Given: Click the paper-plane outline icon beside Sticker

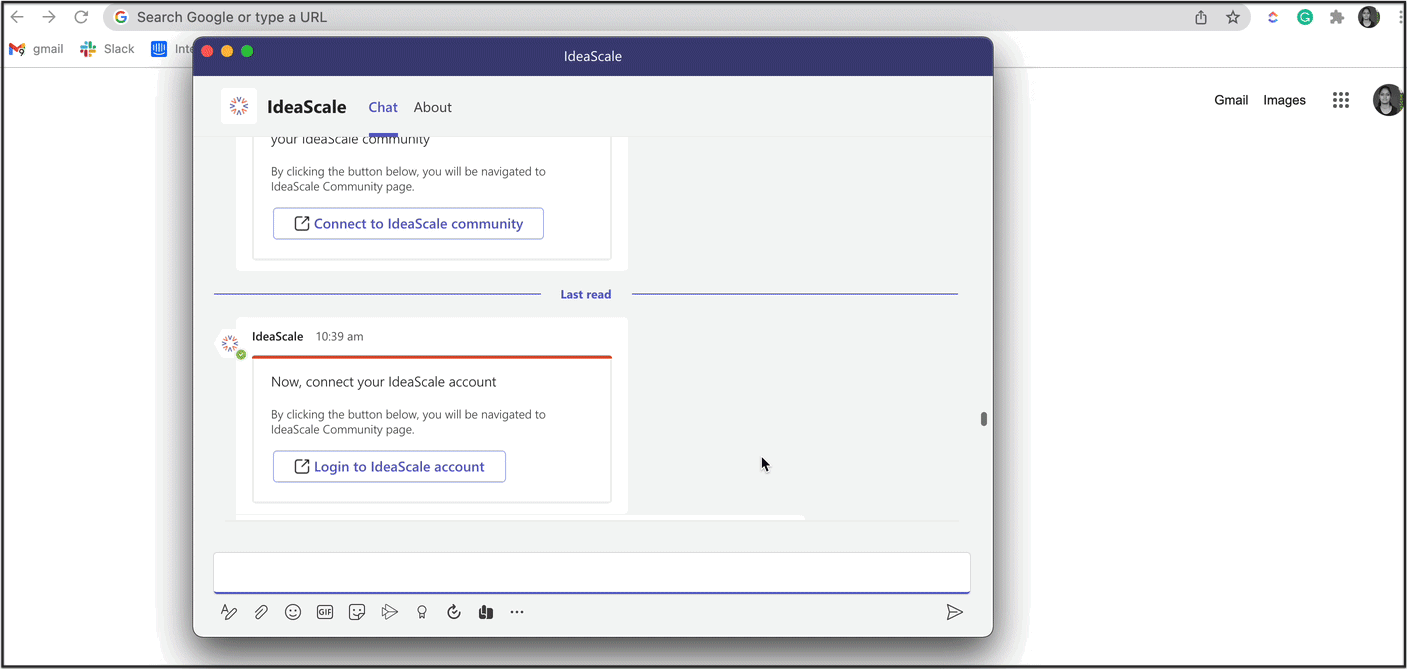Looking at the screenshot, I should click(390, 612).
